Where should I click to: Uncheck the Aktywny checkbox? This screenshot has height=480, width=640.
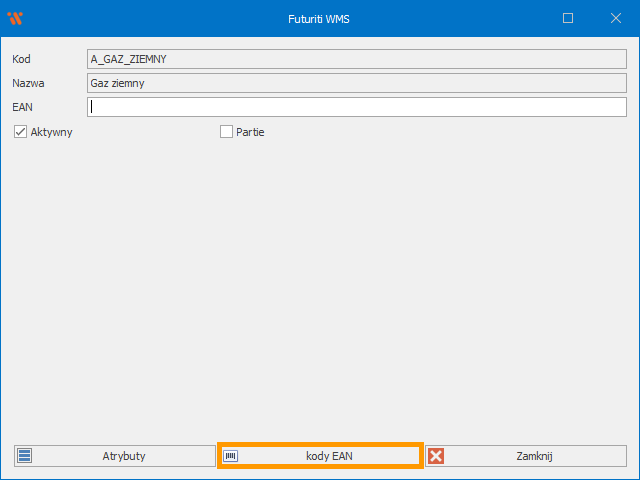pos(20,131)
